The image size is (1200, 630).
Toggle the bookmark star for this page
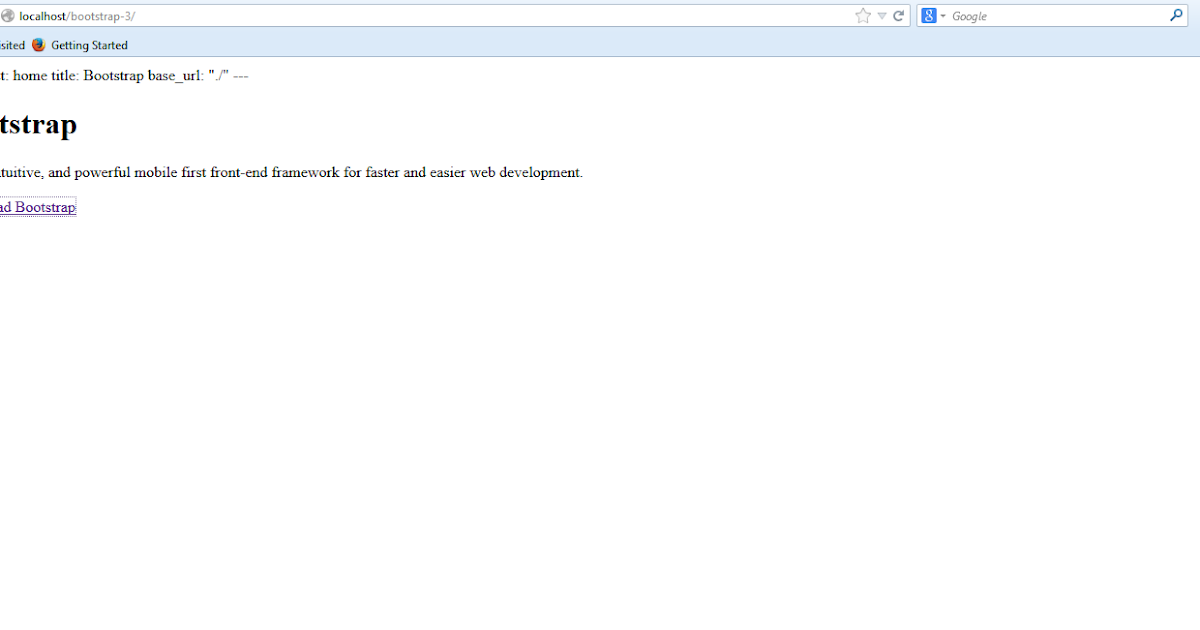pos(862,15)
